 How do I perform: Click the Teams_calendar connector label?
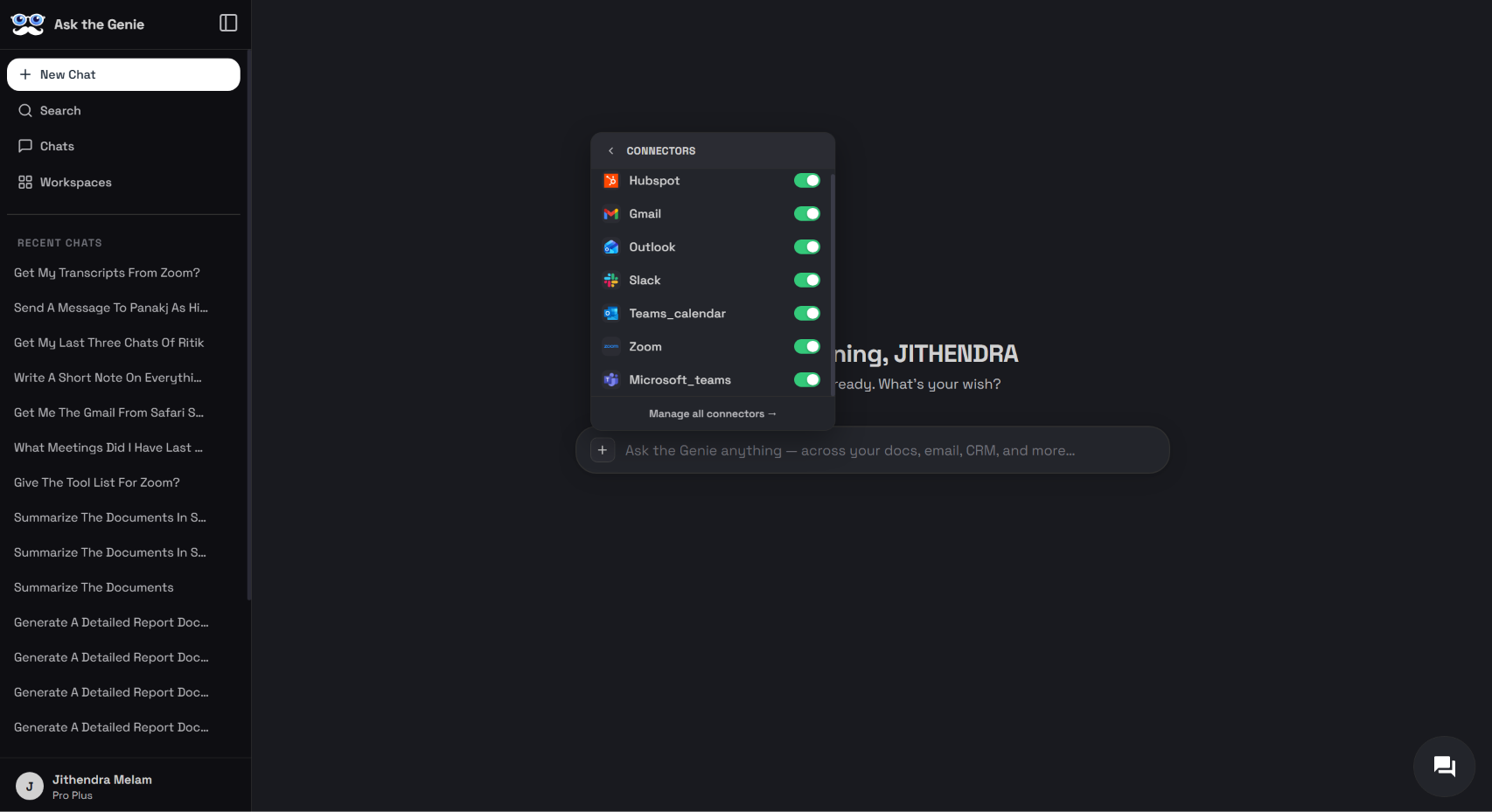[677, 313]
